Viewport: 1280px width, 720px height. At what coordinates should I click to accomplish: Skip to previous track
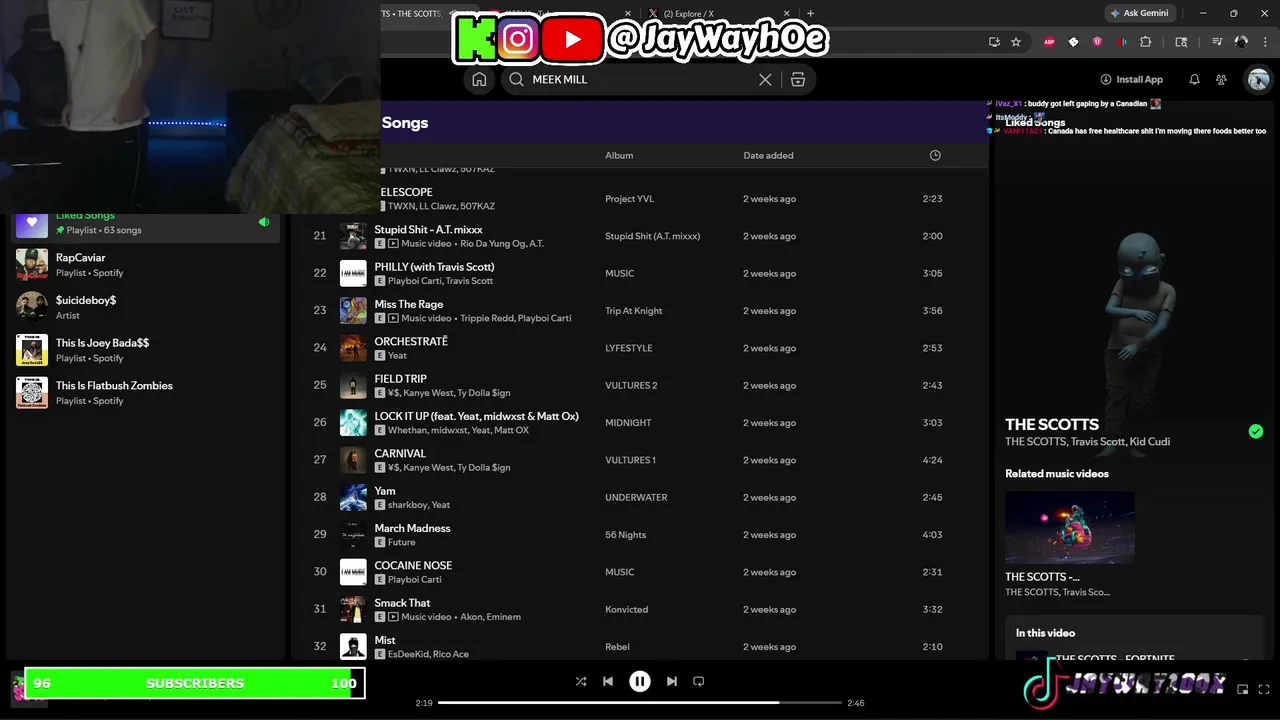coord(608,681)
